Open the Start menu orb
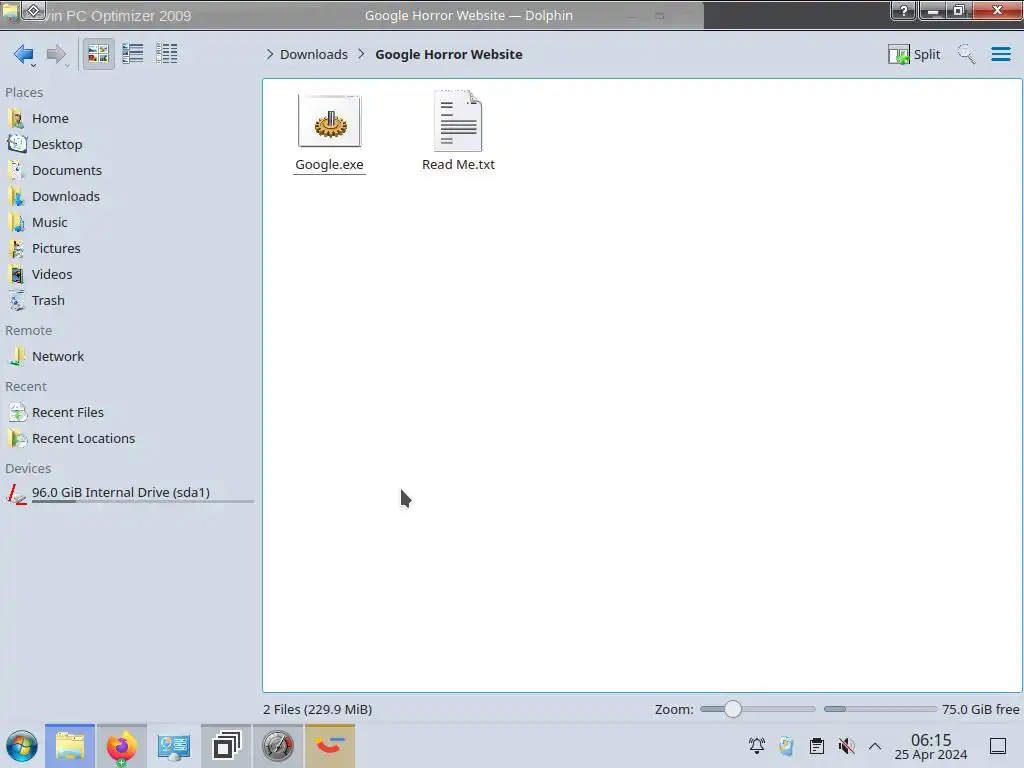 point(22,746)
